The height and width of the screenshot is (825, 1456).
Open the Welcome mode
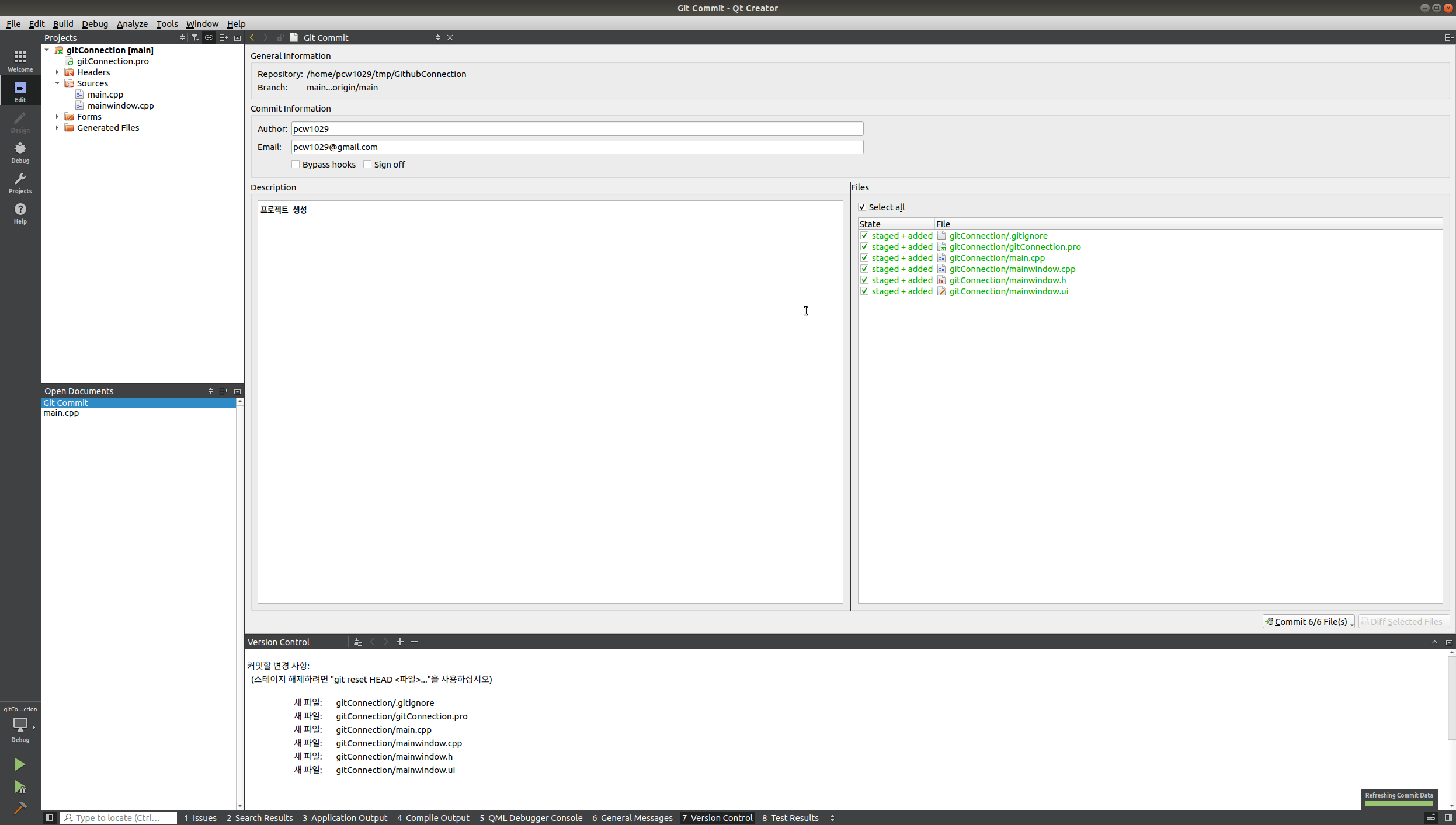[20, 61]
